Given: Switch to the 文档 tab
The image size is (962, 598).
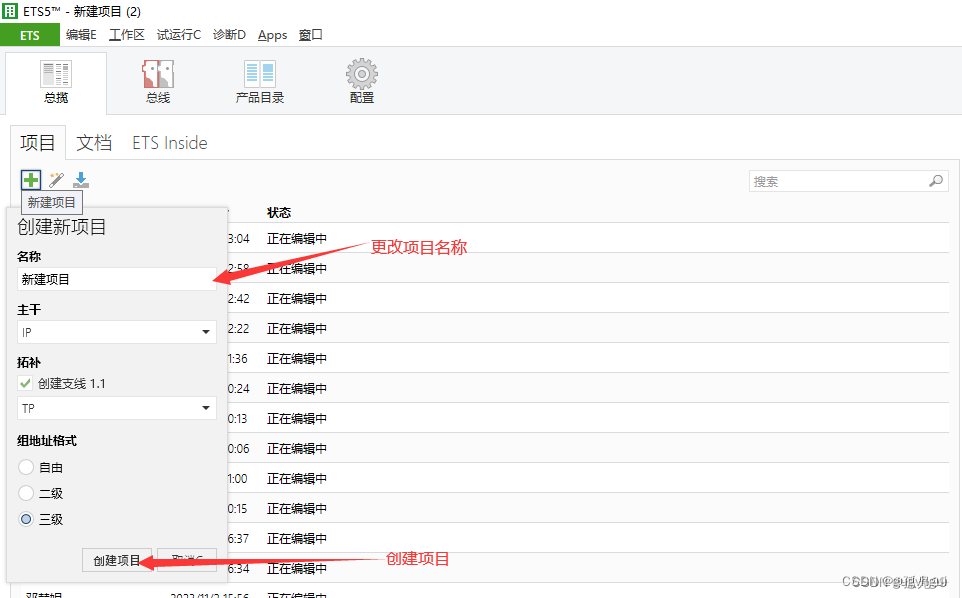Looking at the screenshot, I should coord(94,143).
